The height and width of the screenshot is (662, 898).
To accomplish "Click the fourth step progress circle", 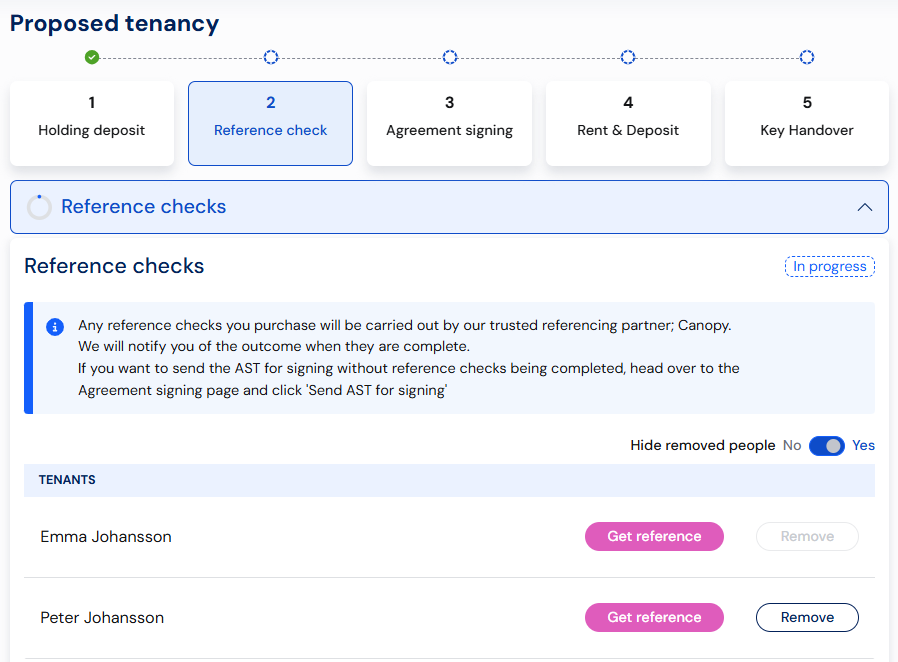I will tap(628, 57).
